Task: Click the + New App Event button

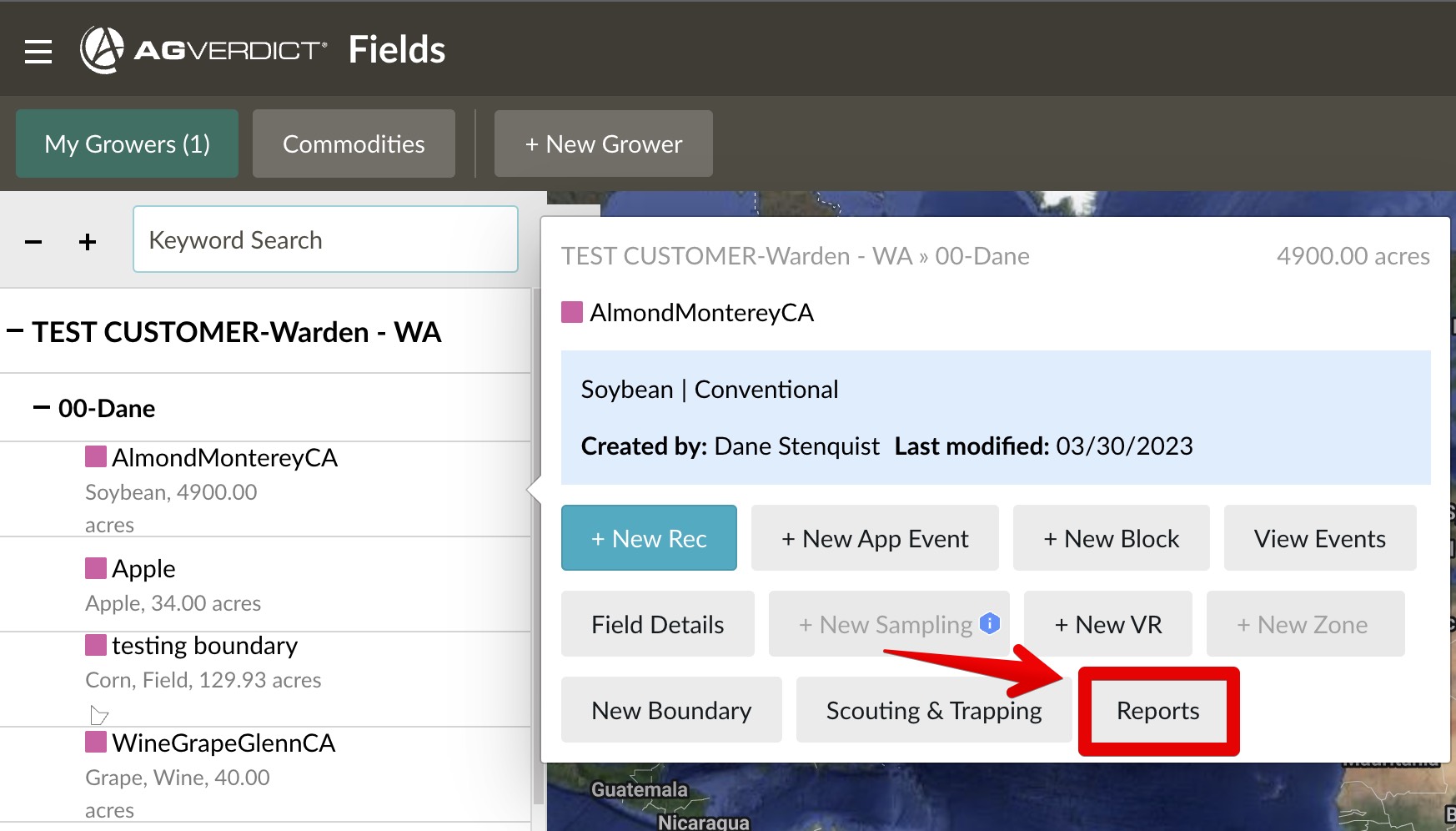Action: click(875, 538)
